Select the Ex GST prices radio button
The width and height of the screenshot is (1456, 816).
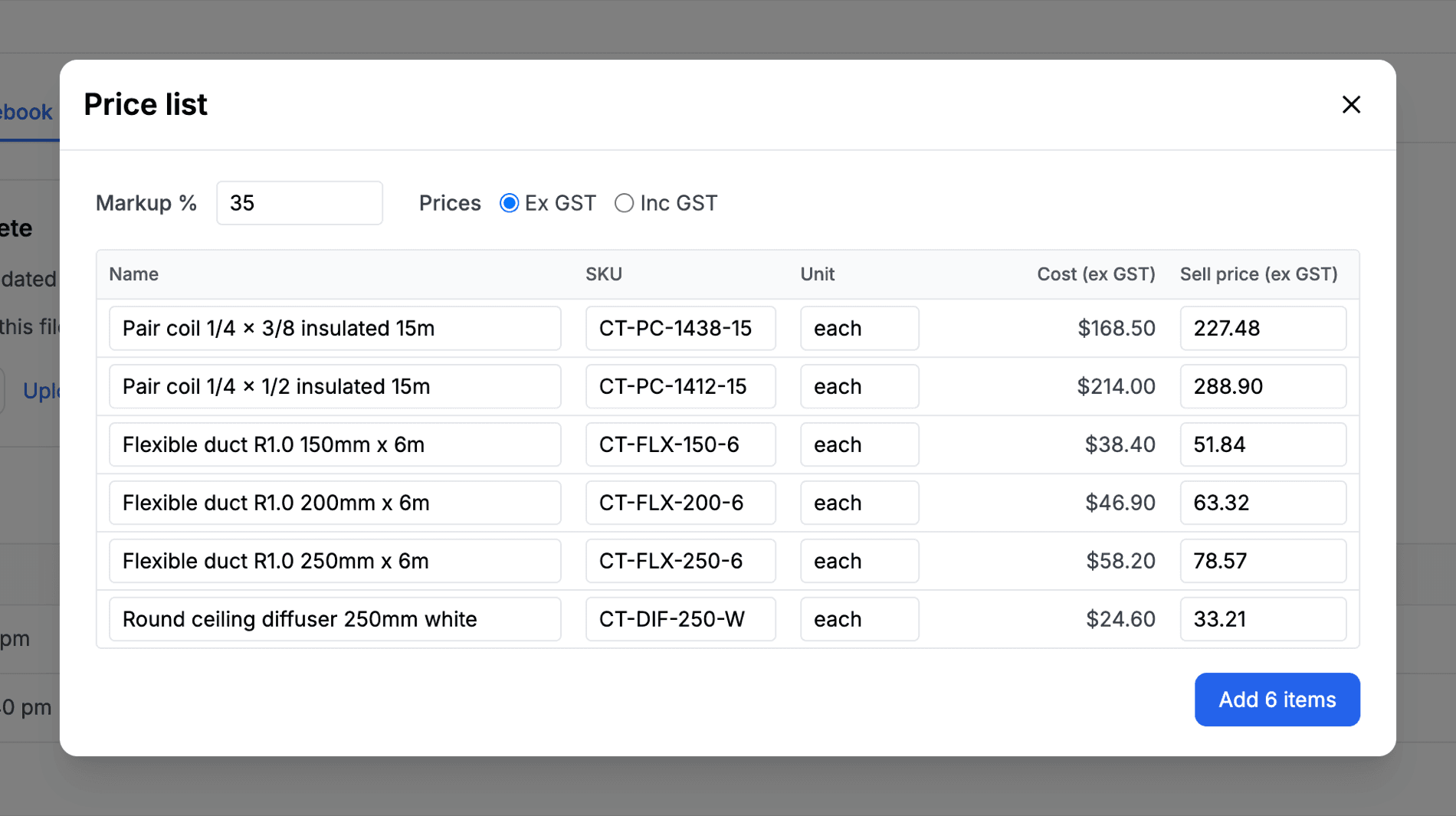coord(509,203)
